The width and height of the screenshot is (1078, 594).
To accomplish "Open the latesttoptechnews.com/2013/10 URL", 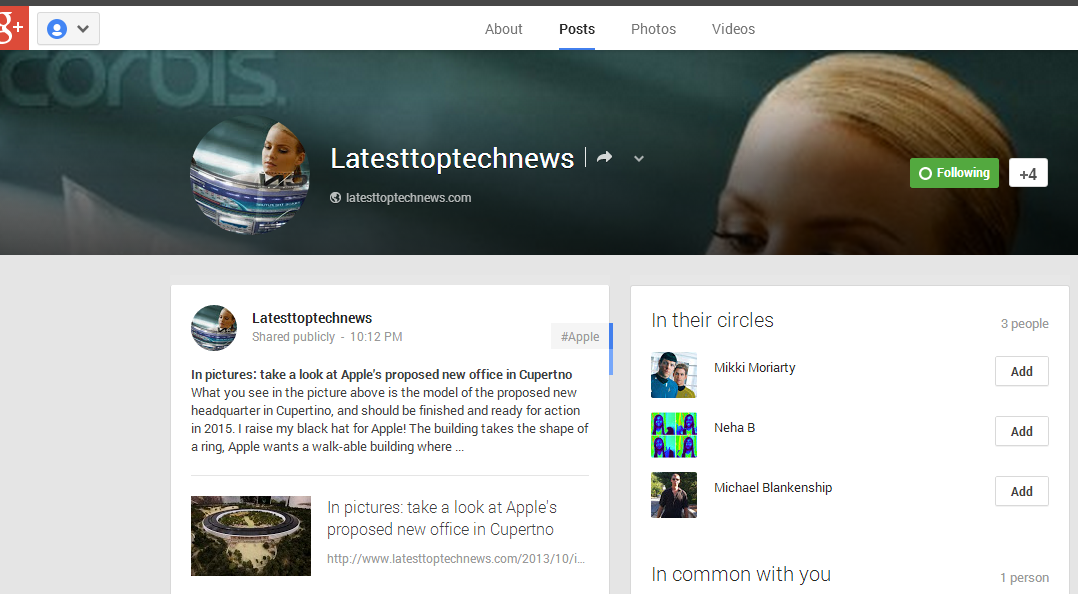I will tap(456, 558).
